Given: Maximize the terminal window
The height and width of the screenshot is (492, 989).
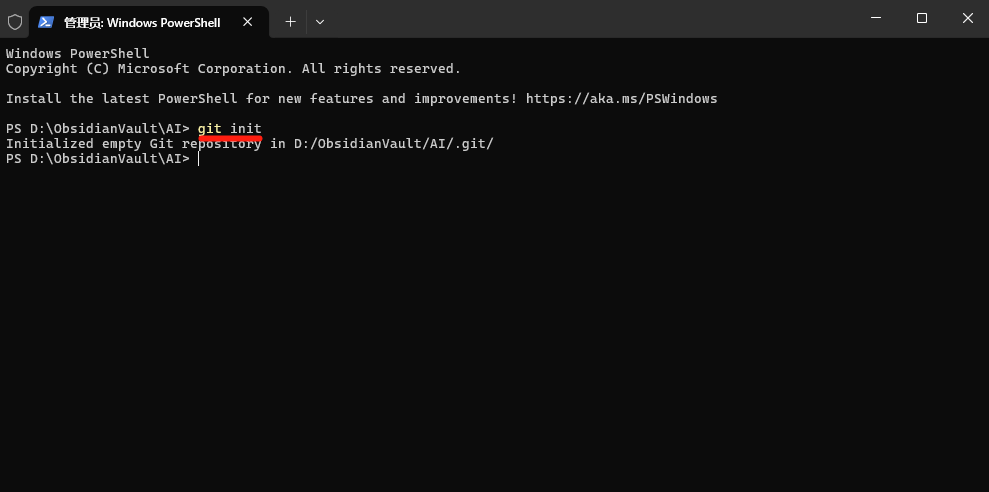Looking at the screenshot, I should click(922, 18).
